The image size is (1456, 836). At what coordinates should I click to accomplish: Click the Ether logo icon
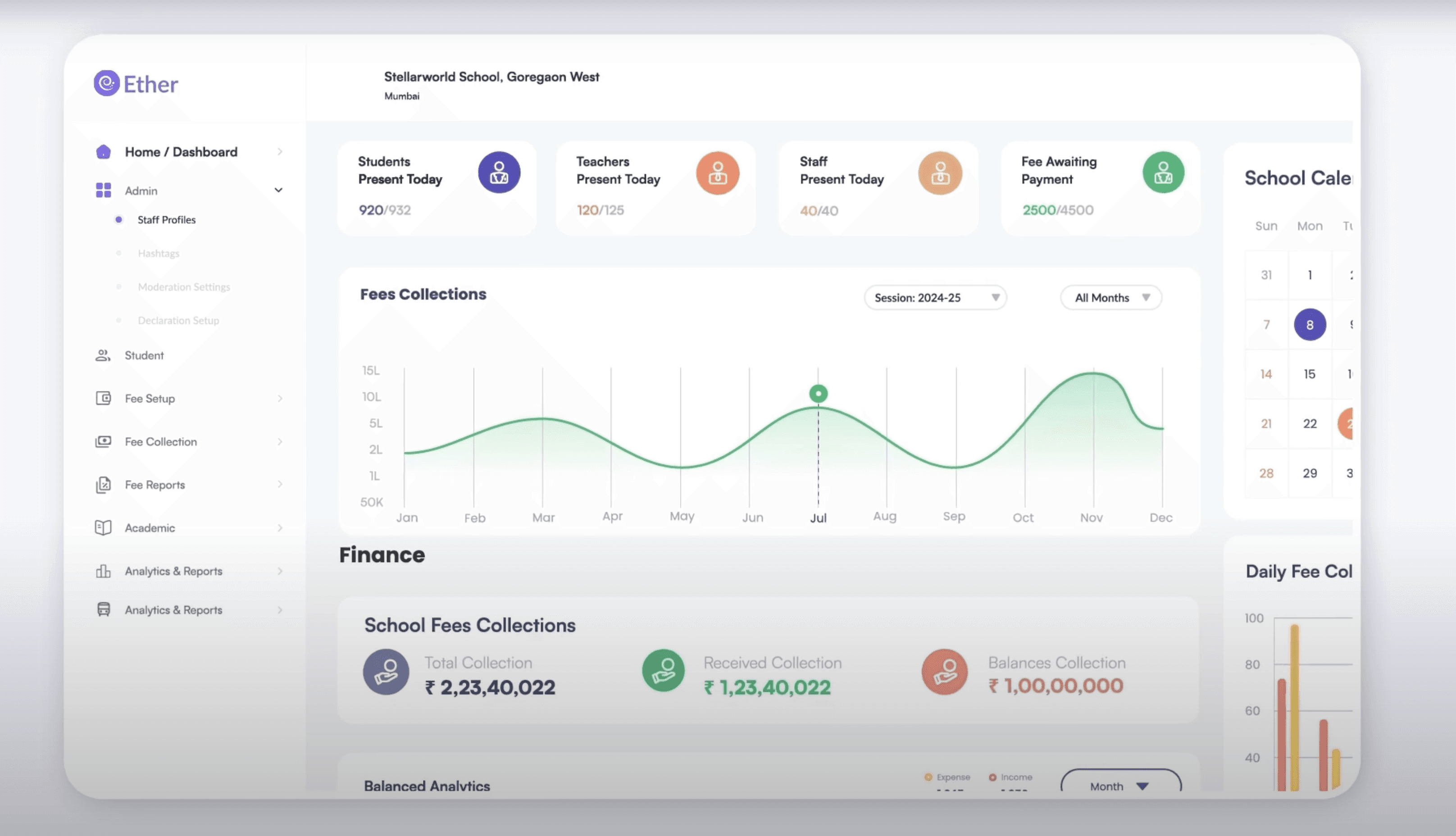[107, 84]
